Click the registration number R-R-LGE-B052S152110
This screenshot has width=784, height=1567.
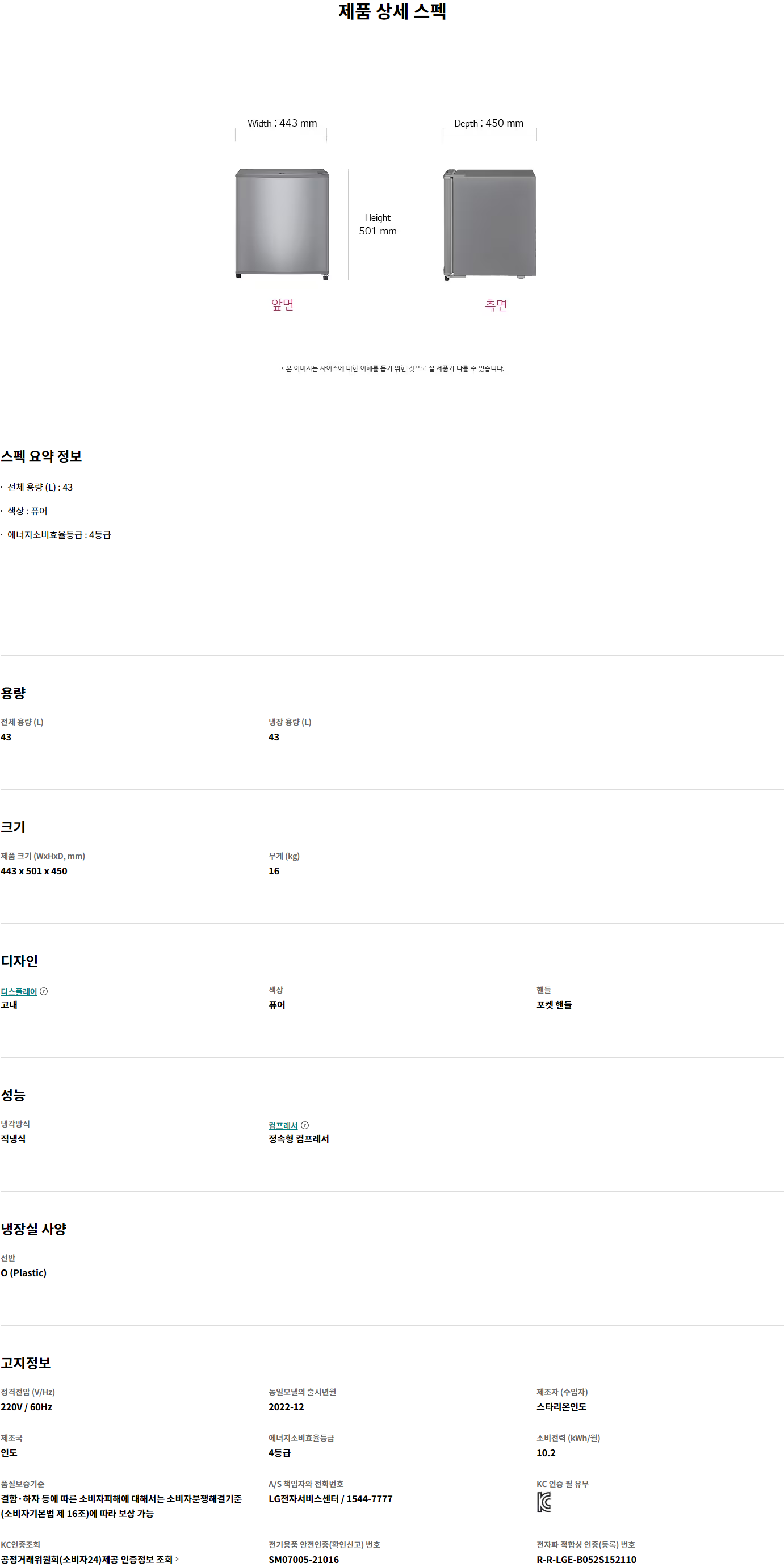[586, 1559]
